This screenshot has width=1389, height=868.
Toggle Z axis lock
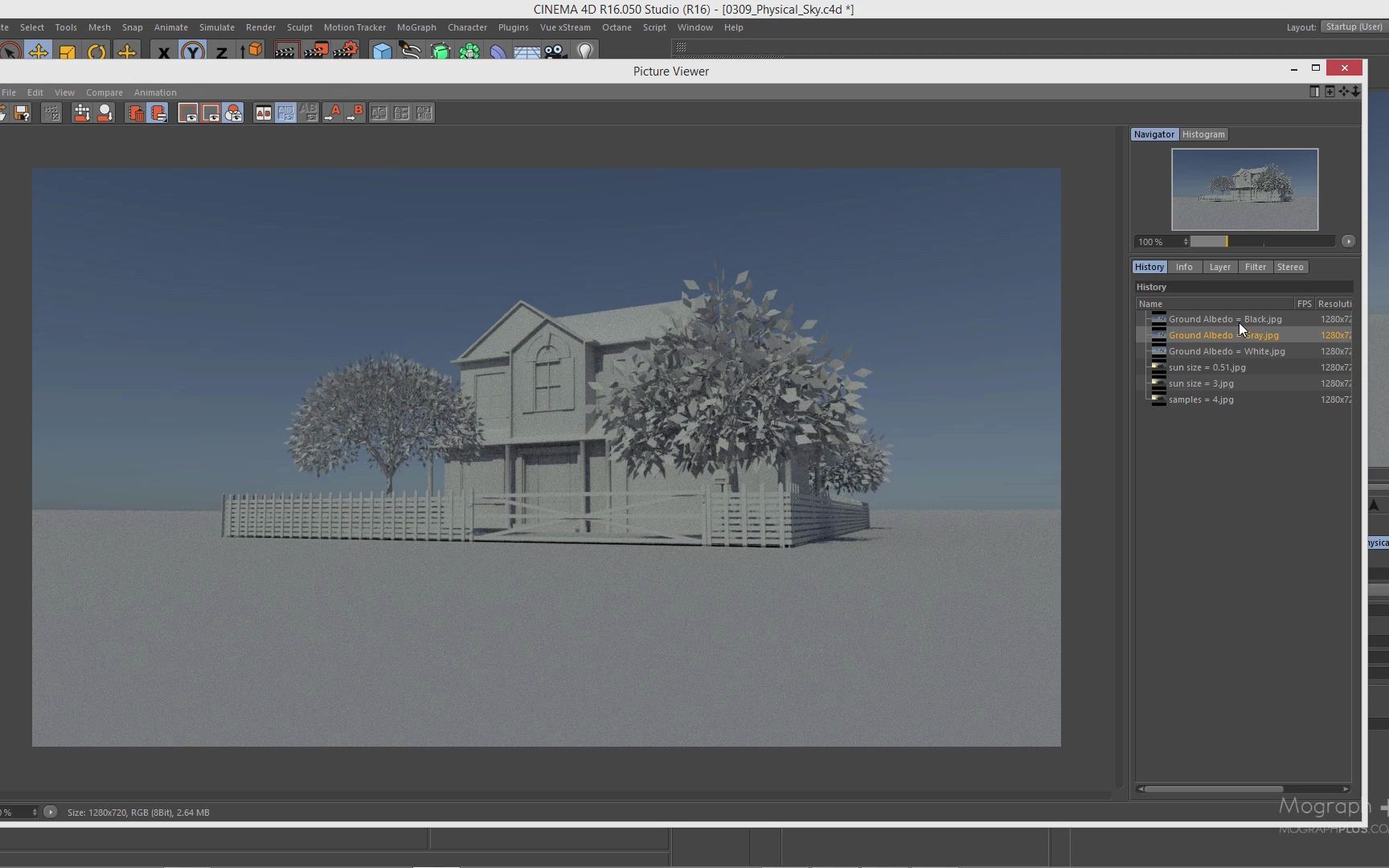click(221, 51)
